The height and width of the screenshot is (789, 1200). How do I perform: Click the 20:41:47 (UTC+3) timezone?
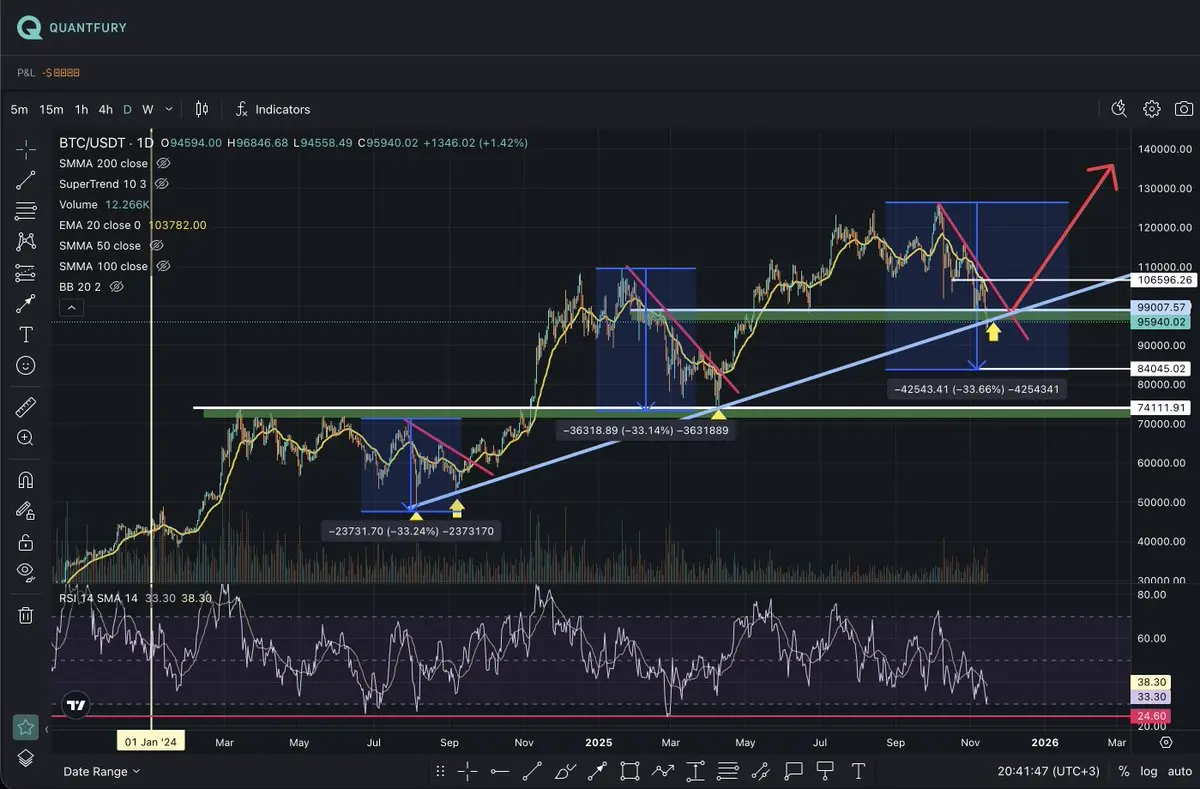(1046, 771)
